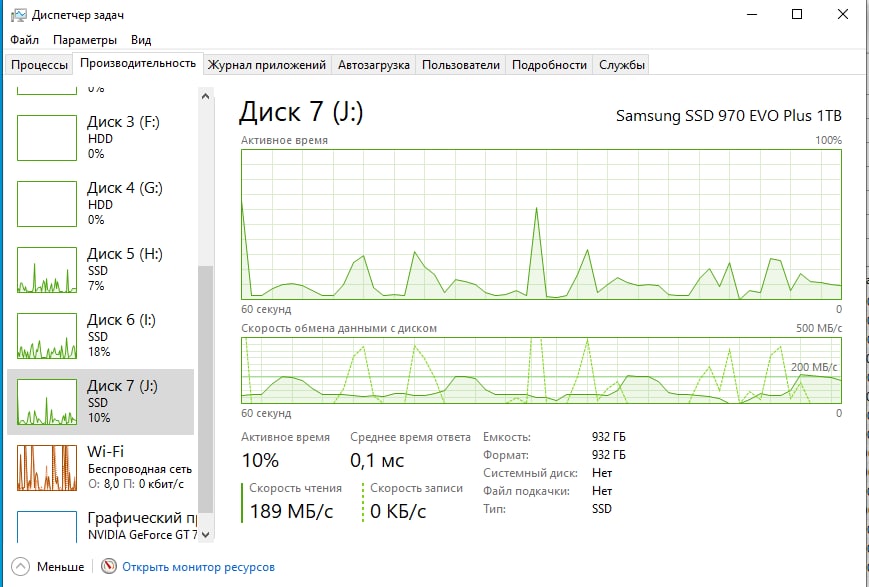Image resolution: width=869 pixels, height=587 pixels.
Task: Select the Disk 5 (H:) mini graph
Action: click(47, 270)
